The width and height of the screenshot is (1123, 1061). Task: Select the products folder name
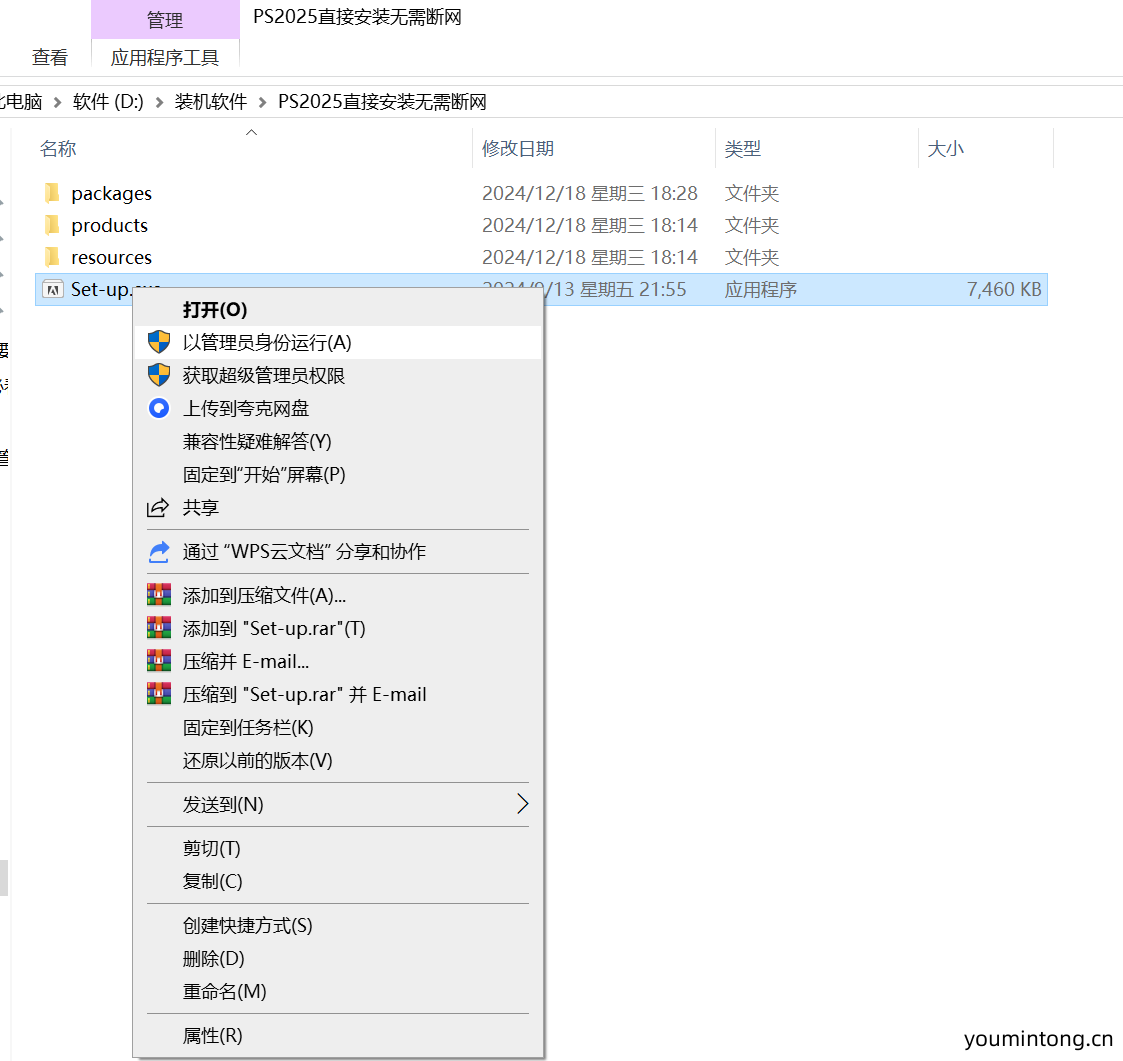pyautogui.click(x=109, y=225)
